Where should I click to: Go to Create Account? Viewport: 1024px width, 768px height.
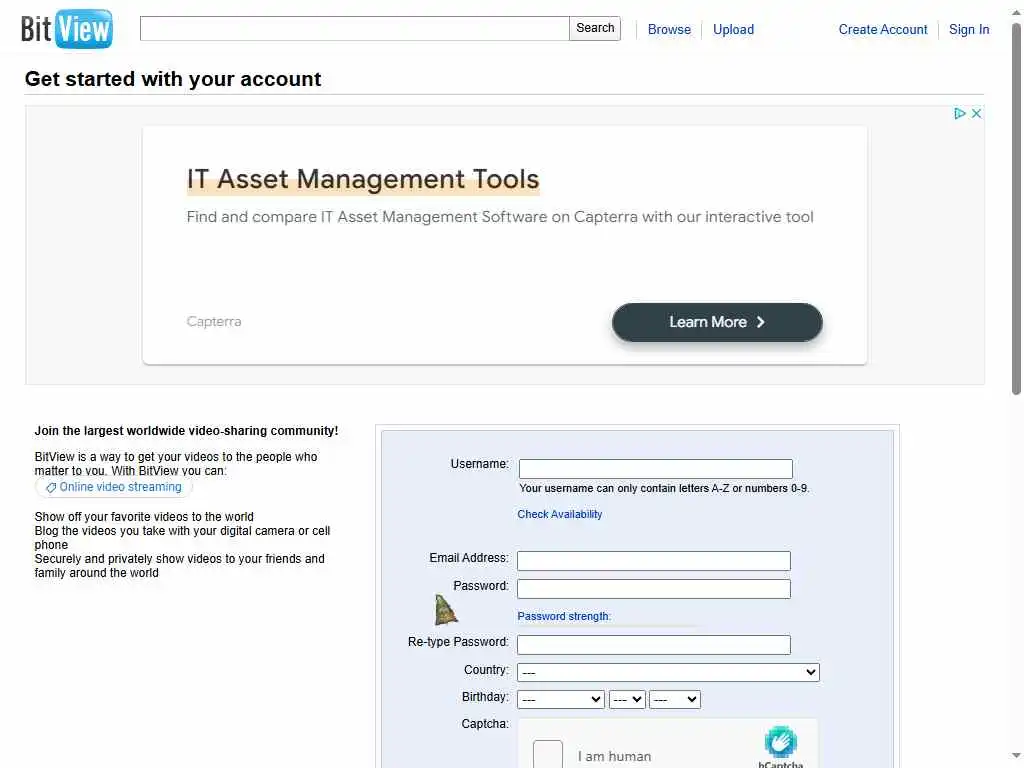(x=882, y=29)
